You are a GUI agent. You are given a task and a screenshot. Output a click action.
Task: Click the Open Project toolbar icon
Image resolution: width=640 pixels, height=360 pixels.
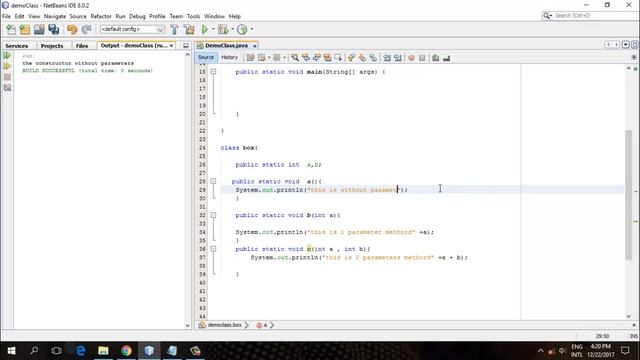click(39, 29)
